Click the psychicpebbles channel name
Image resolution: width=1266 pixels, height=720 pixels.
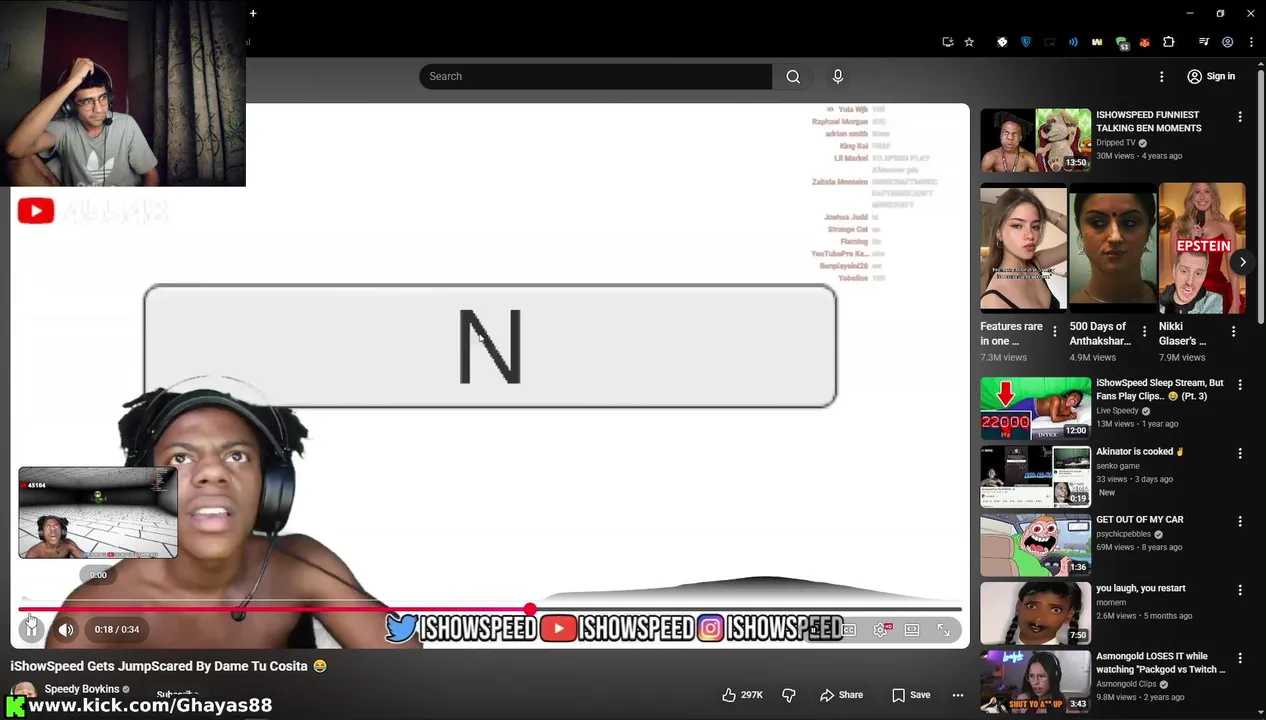1124,534
